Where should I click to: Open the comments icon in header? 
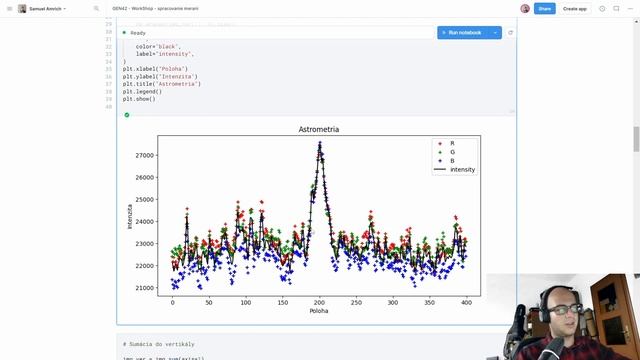pyautogui.click(x=616, y=9)
